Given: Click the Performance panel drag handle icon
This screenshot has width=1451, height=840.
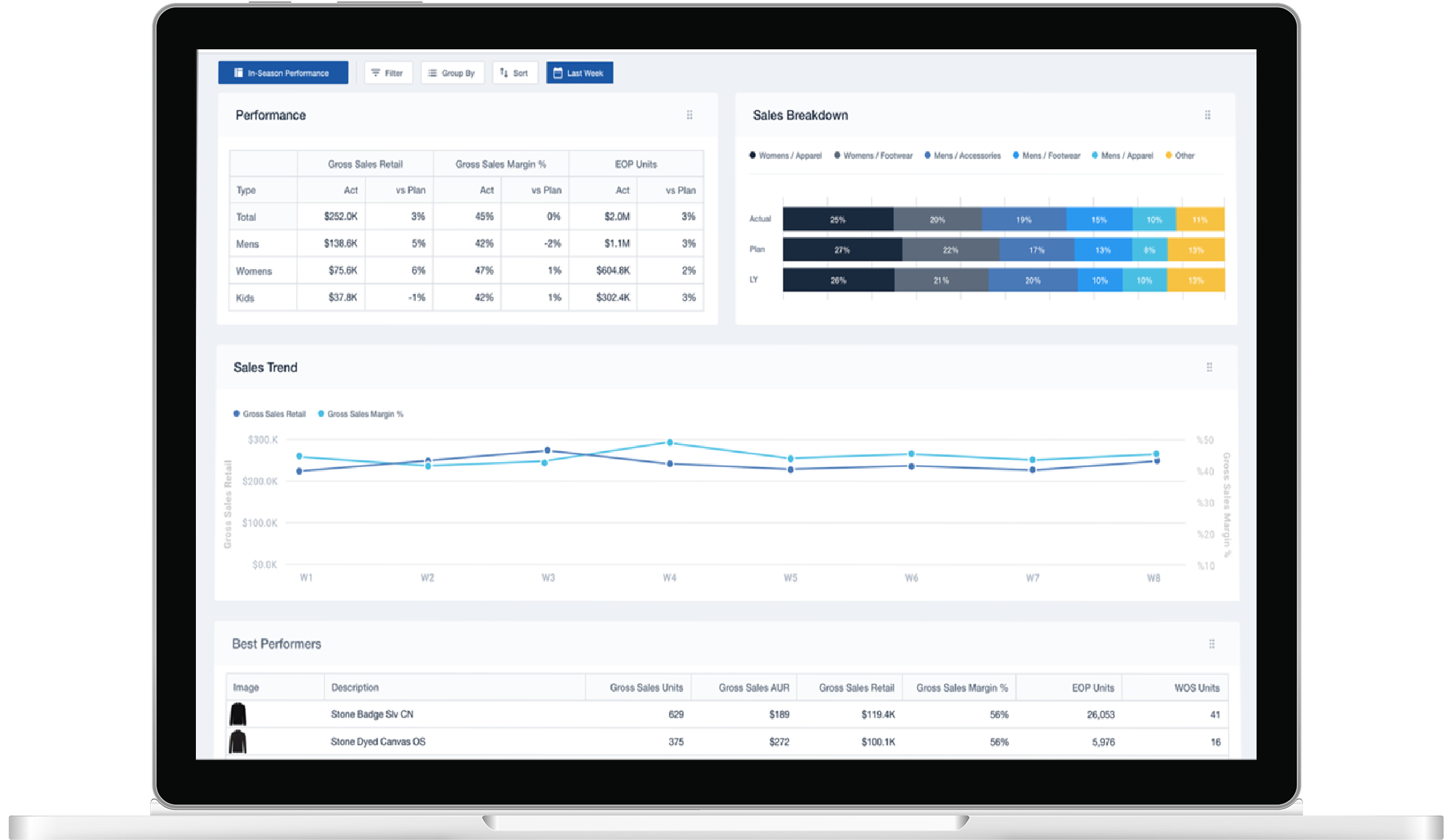Looking at the screenshot, I should [689, 115].
